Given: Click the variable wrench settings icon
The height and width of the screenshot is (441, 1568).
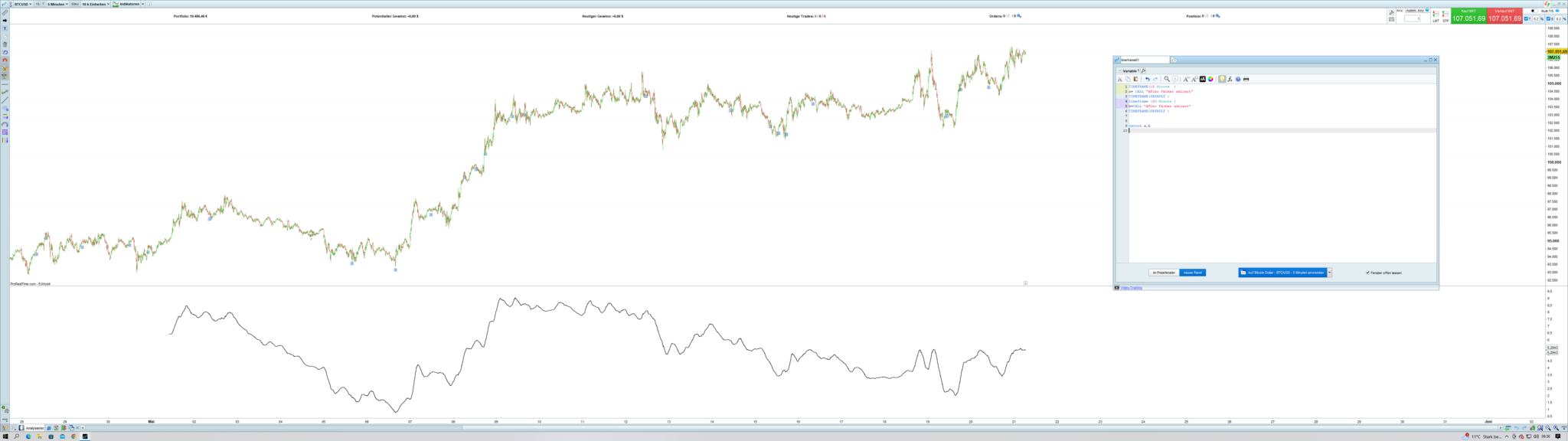Looking at the screenshot, I should 1143,70.
